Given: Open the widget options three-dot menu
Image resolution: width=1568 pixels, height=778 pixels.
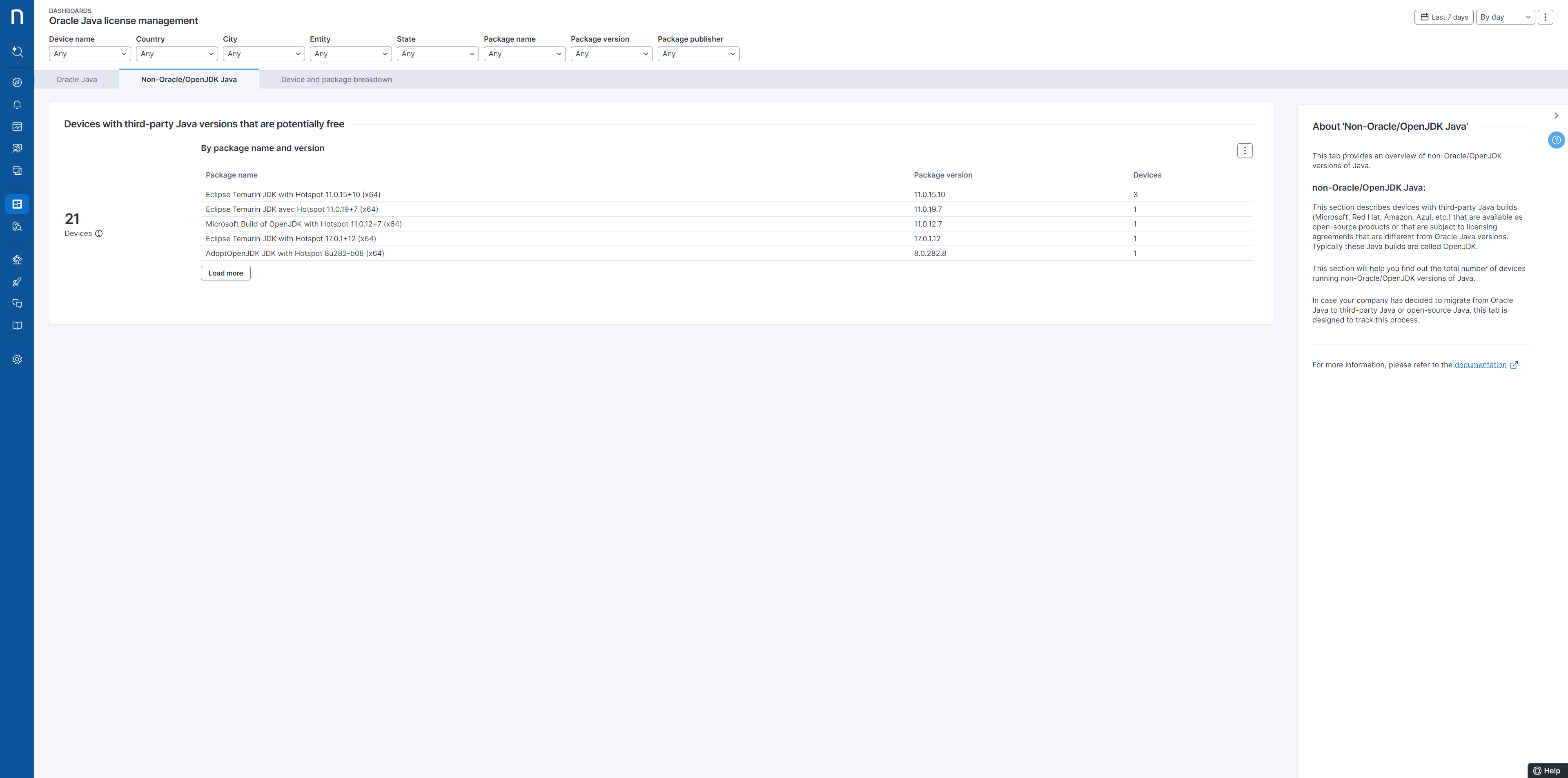Looking at the screenshot, I should pyautogui.click(x=1244, y=151).
